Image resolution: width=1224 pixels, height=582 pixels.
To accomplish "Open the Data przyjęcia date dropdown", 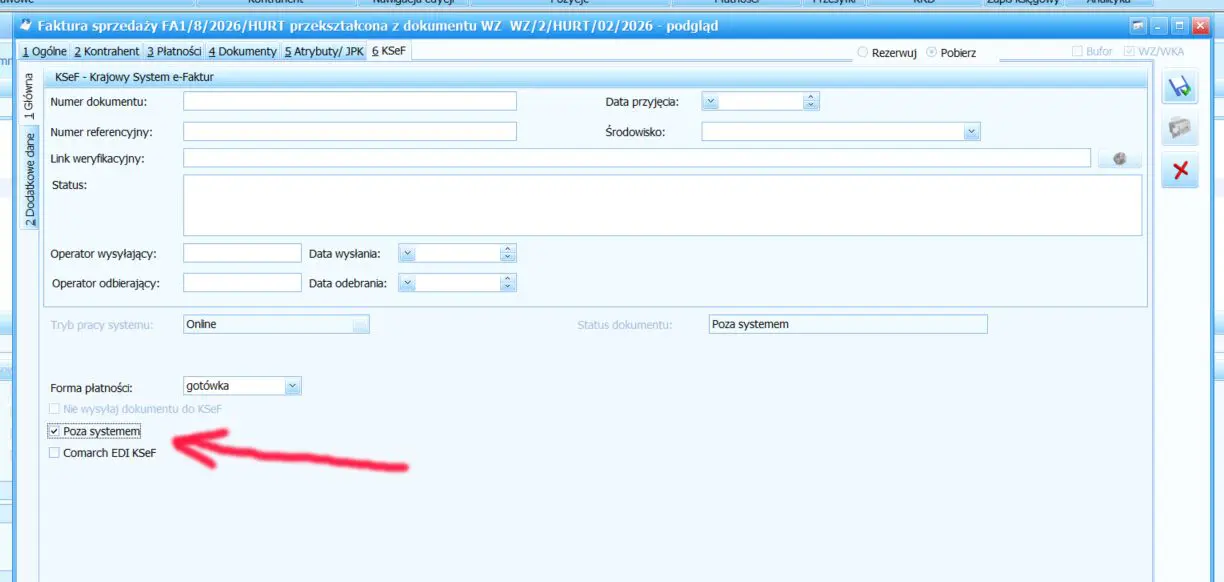I will 710,101.
